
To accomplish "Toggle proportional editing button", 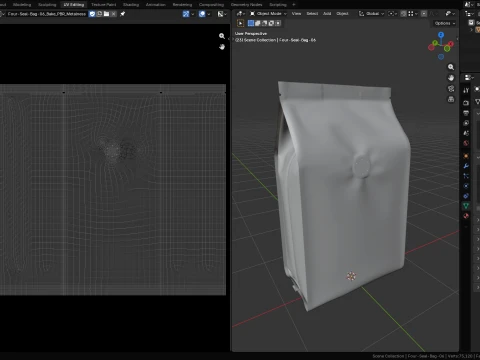I will pos(424,14).
